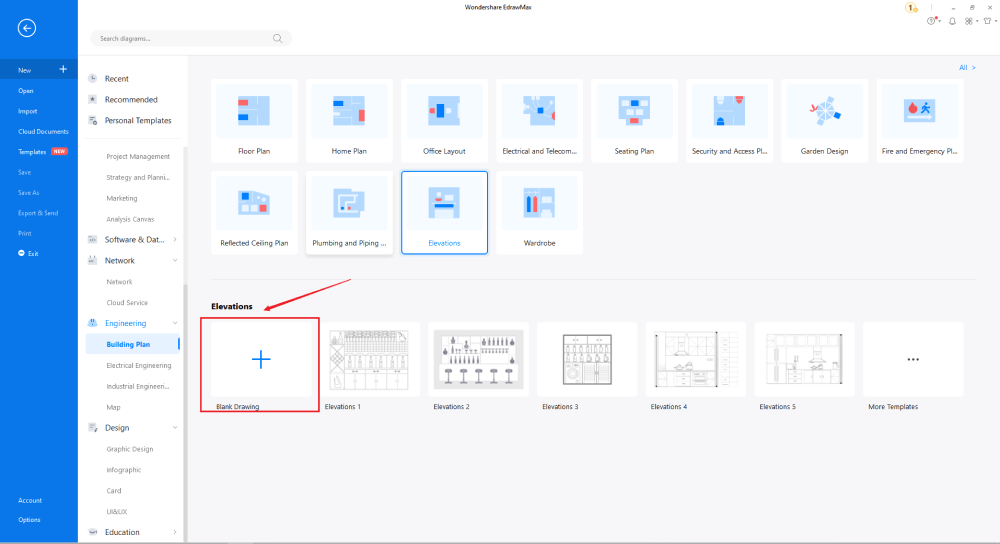Open the notifications bell icon

point(952,21)
